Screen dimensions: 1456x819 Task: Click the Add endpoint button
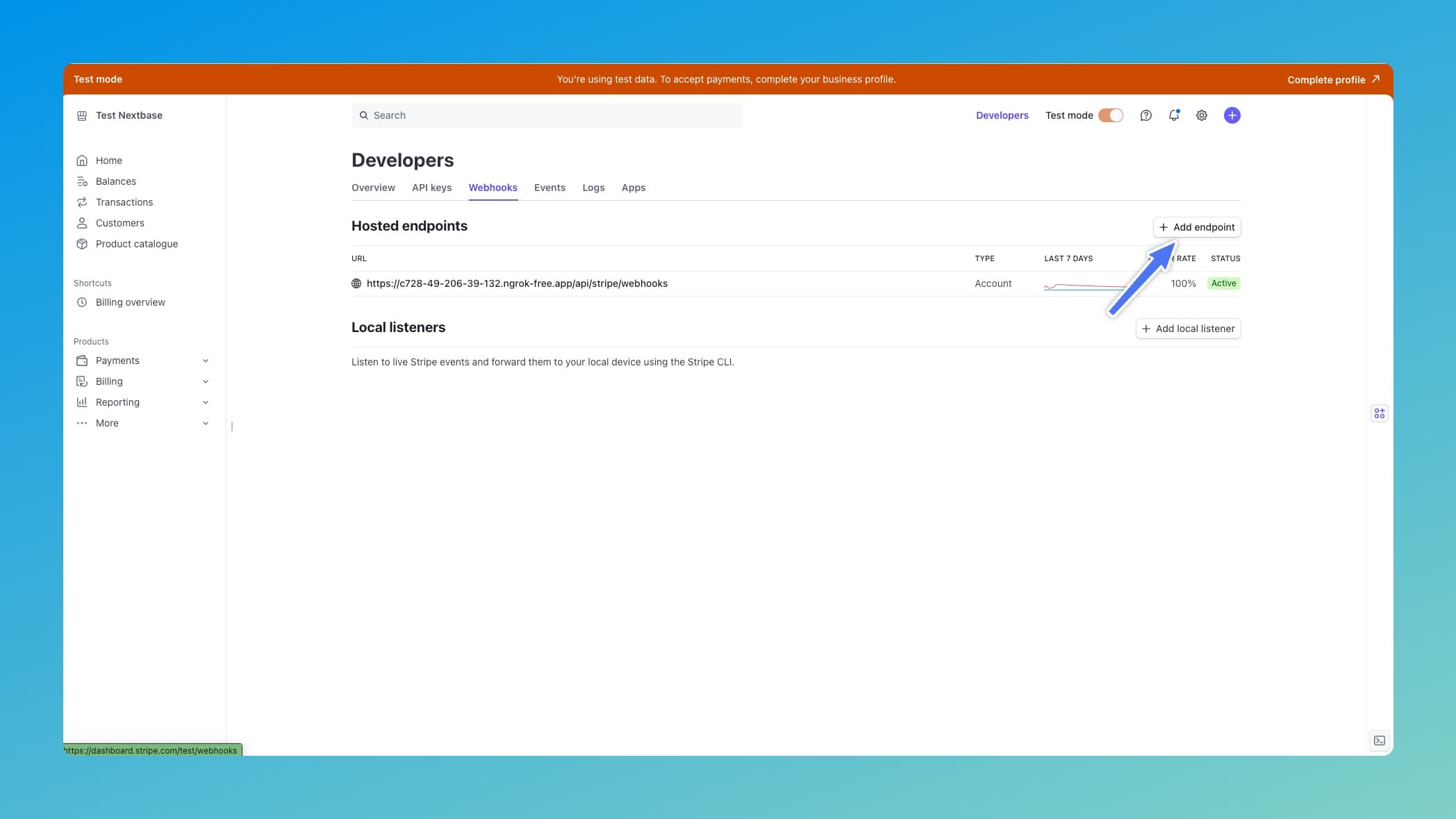coord(1196,227)
